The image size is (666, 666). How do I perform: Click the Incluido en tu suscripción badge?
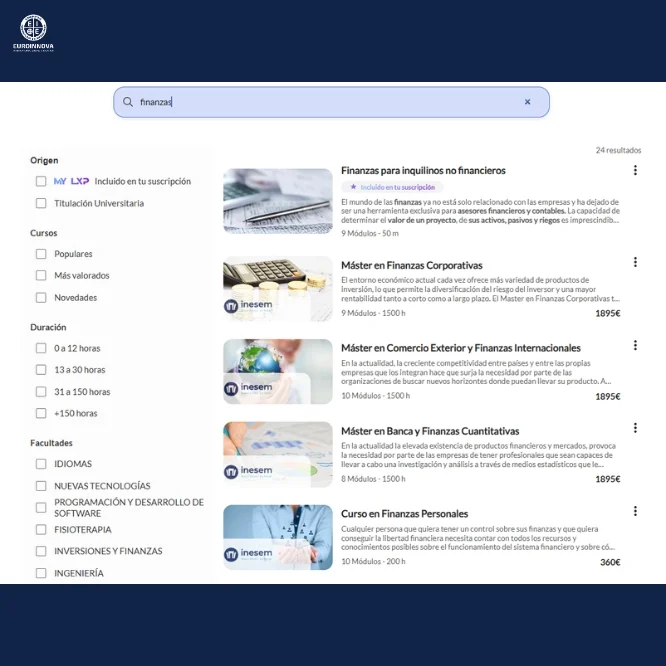coord(392,187)
